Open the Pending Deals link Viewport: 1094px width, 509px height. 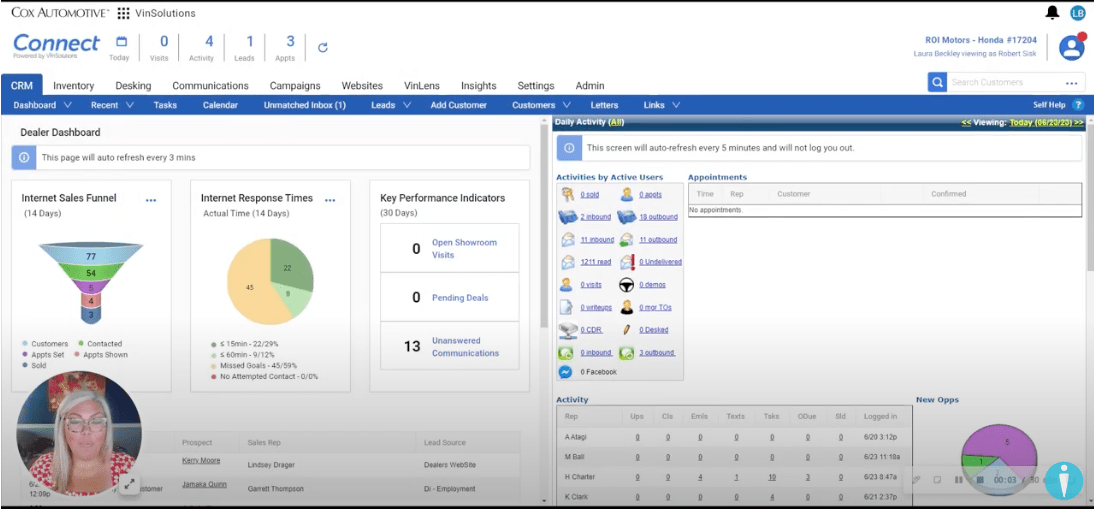tap(460, 298)
